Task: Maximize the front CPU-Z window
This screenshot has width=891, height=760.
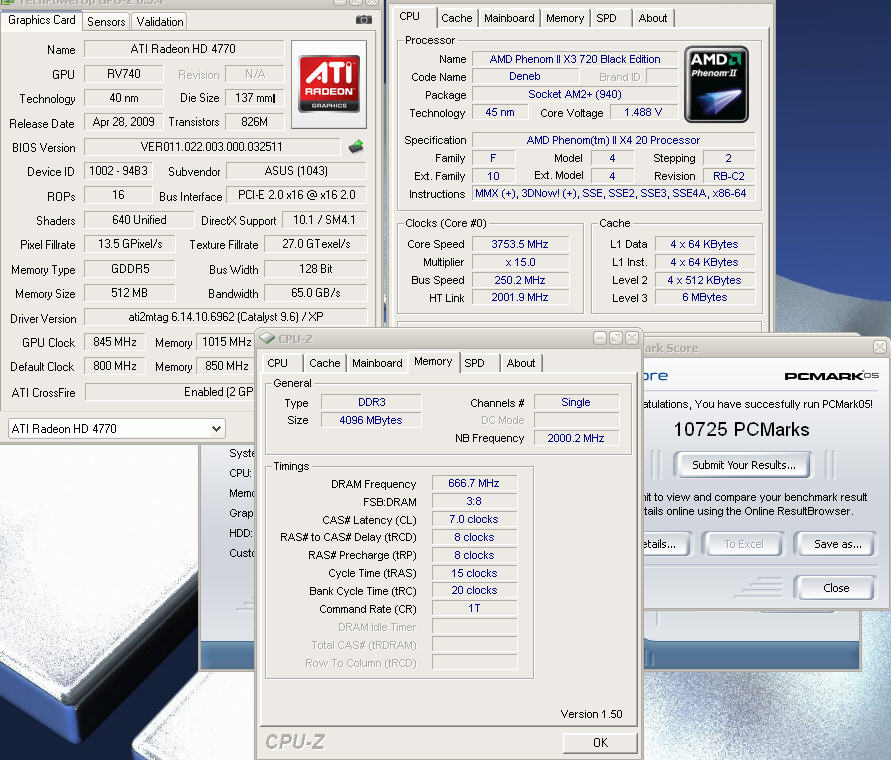Action: point(615,339)
